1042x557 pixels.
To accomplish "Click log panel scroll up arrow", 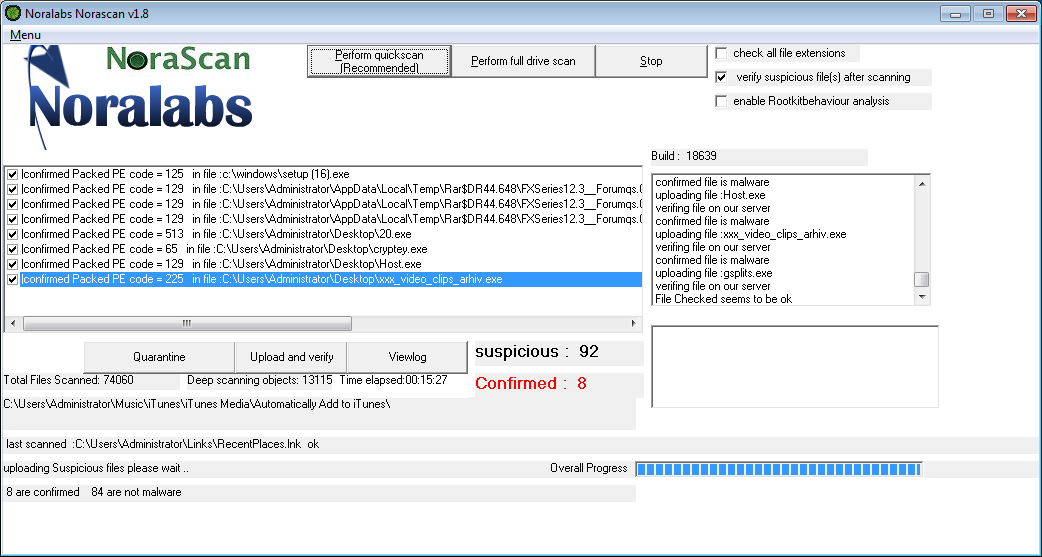I will click(x=922, y=183).
